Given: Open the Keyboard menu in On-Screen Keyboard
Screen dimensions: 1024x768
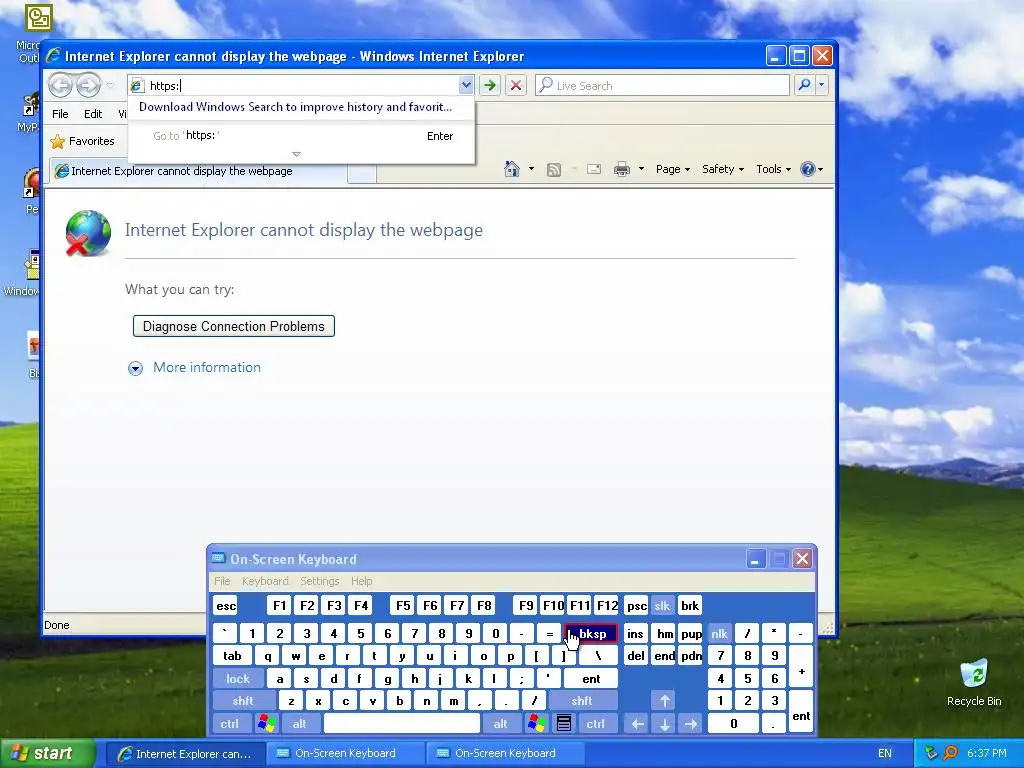Looking at the screenshot, I should (x=265, y=581).
